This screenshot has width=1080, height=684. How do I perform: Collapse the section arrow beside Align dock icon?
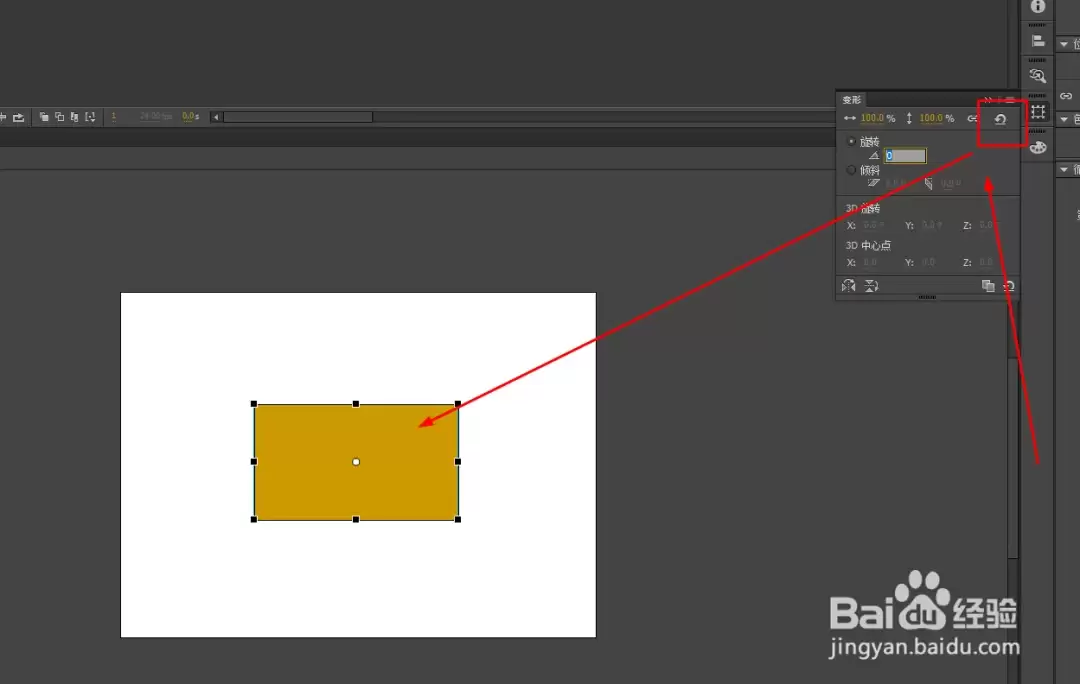click(x=1064, y=44)
